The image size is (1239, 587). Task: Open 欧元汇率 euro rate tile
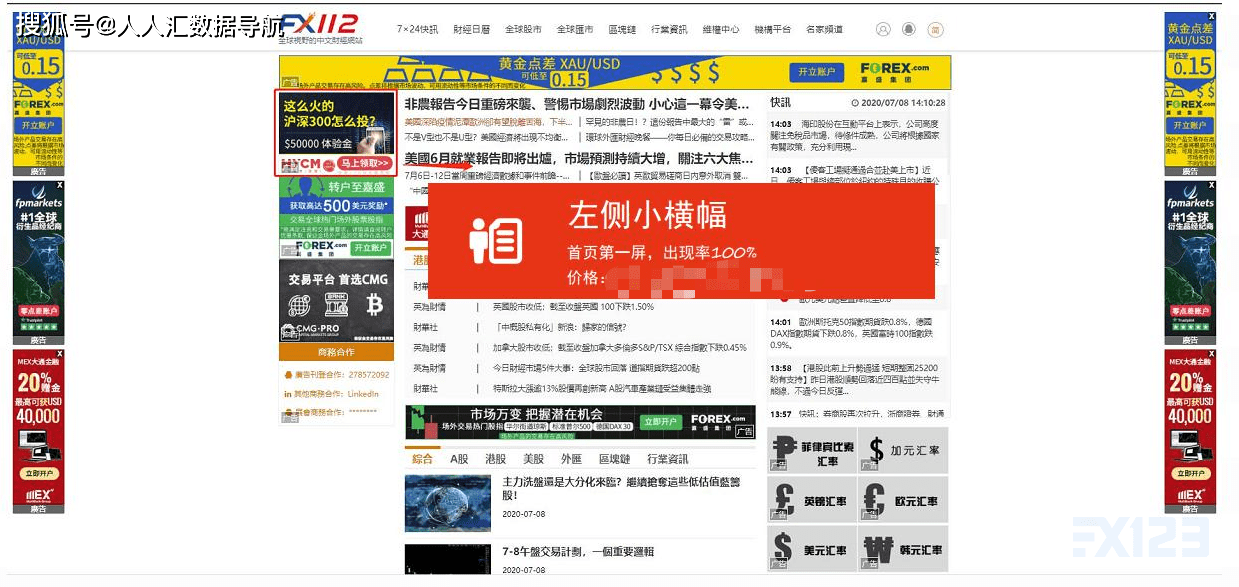(x=903, y=500)
